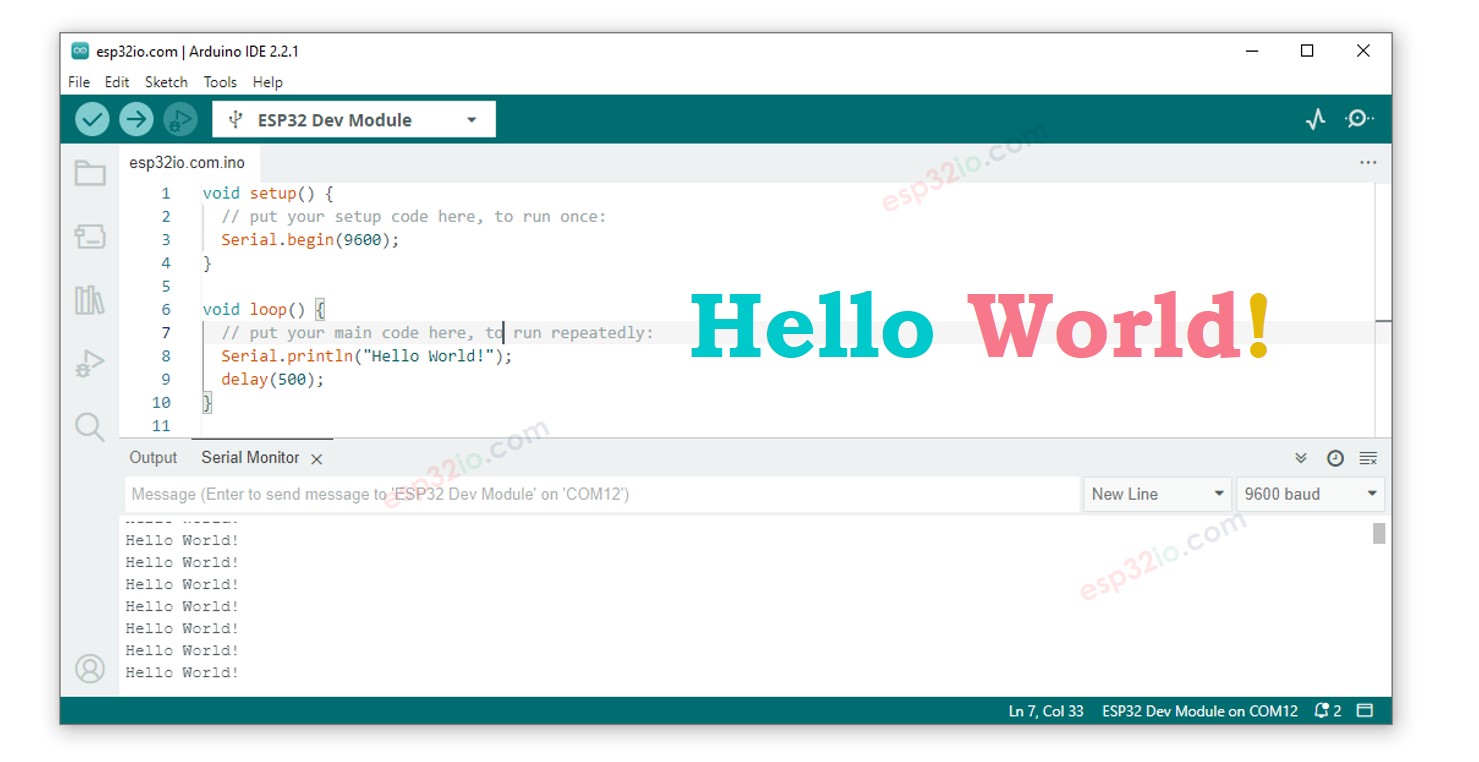Open the Sketchbook folder sidebar panel

pyautogui.click(x=90, y=173)
